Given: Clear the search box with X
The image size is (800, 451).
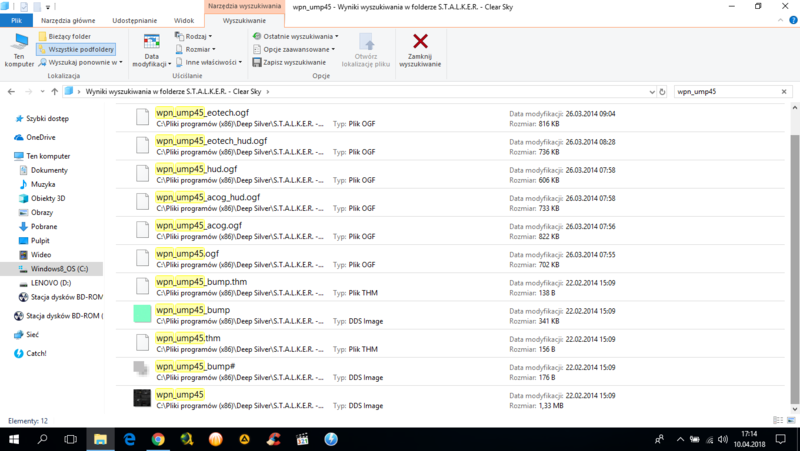Looking at the screenshot, I should 784,92.
